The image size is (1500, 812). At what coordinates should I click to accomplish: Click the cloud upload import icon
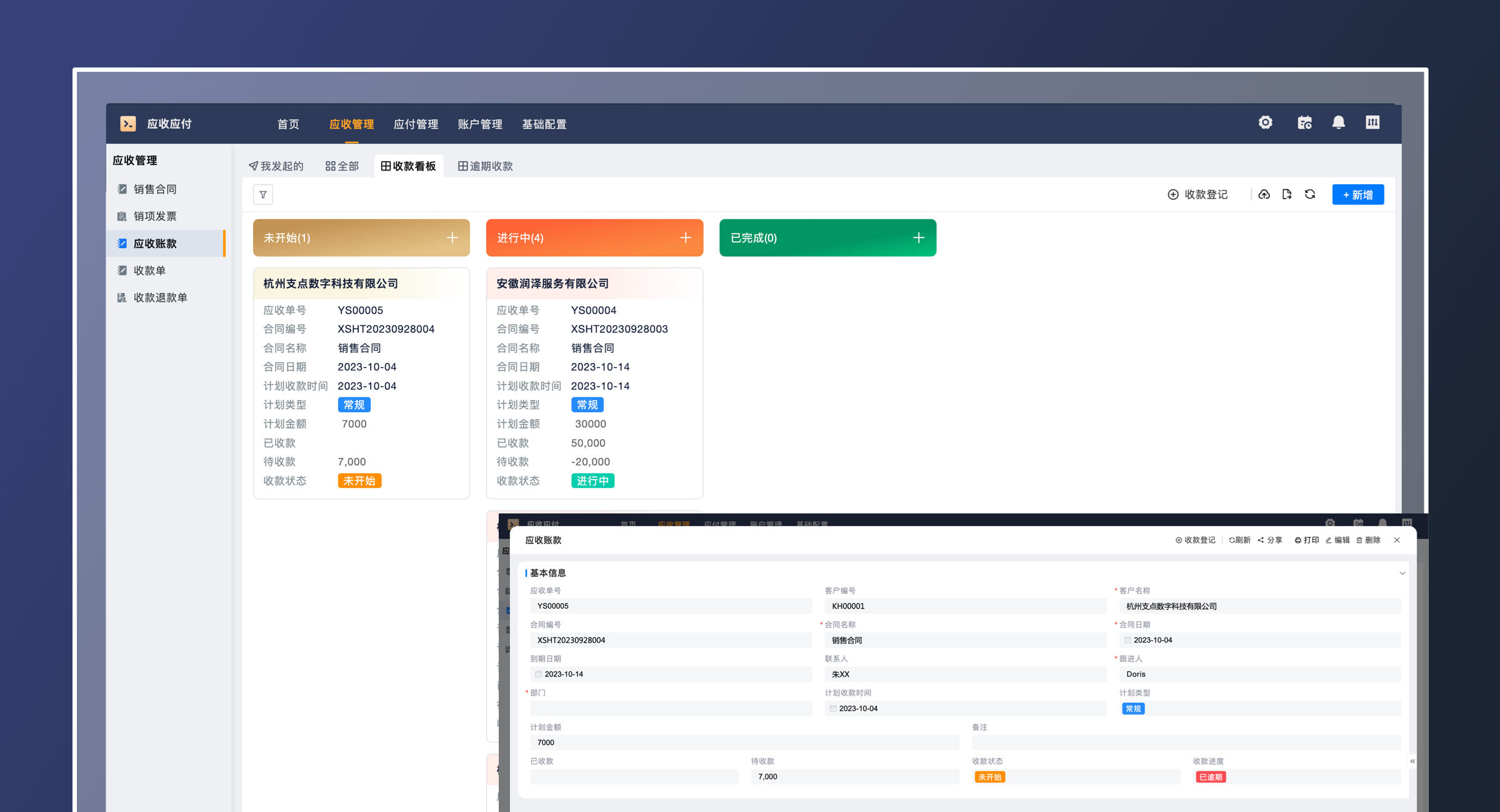[1264, 195]
